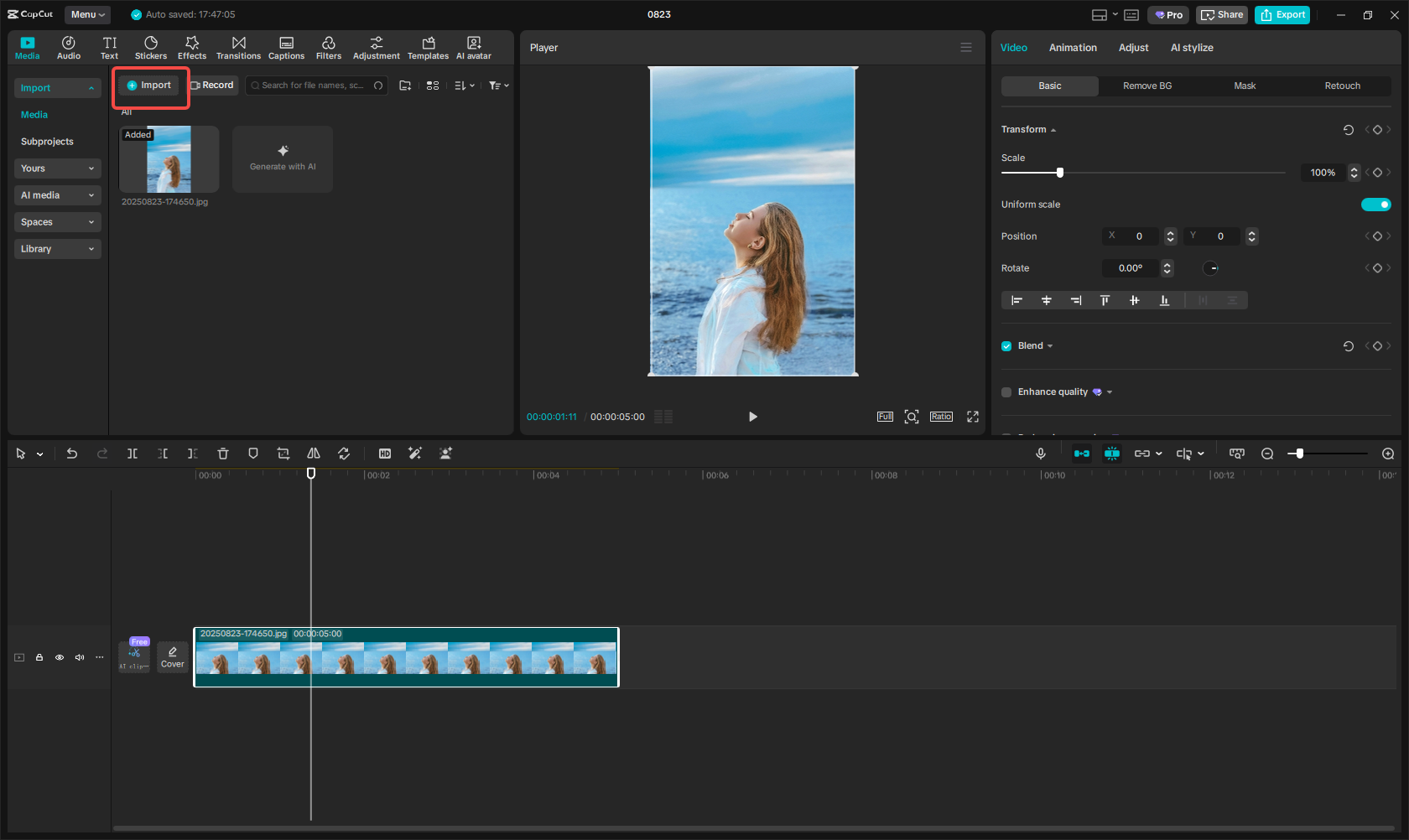Click the Export button
This screenshot has width=1409, height=840.
pos(1282,15)
